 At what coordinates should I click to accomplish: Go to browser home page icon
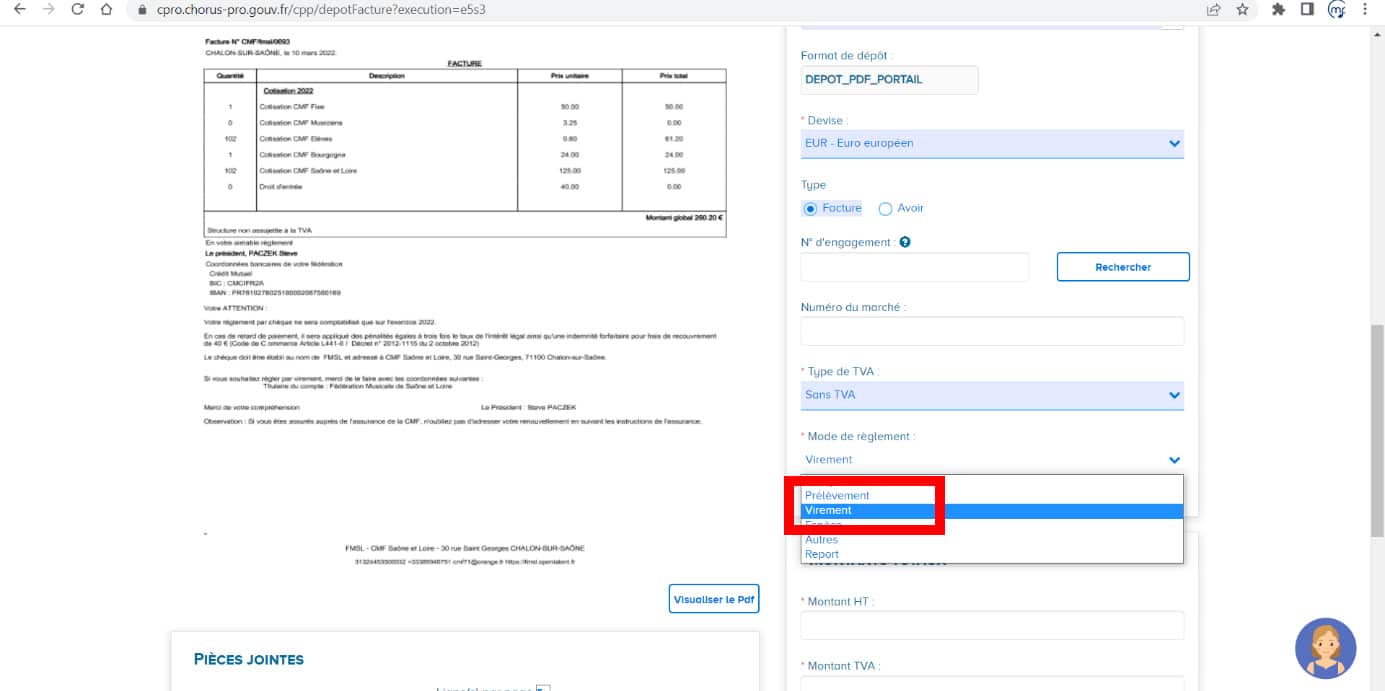[x=107, y=10]
